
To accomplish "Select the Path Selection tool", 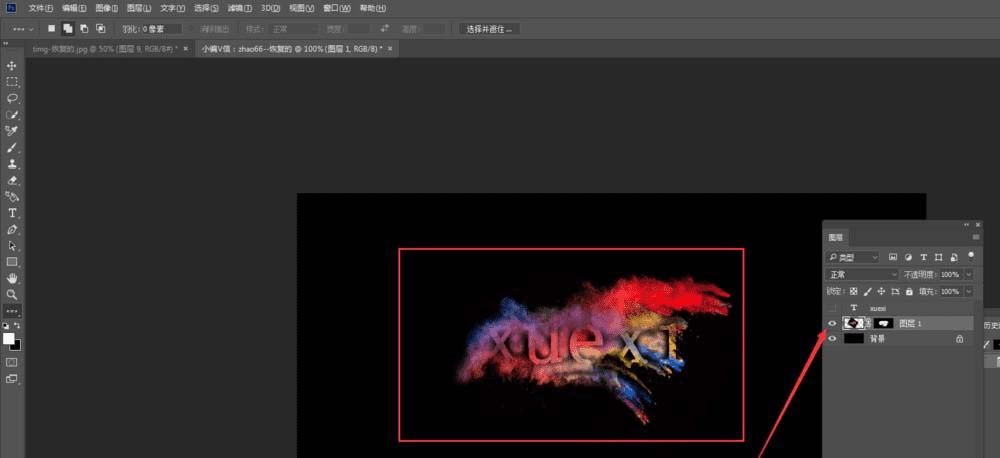I will coord(12,246).
